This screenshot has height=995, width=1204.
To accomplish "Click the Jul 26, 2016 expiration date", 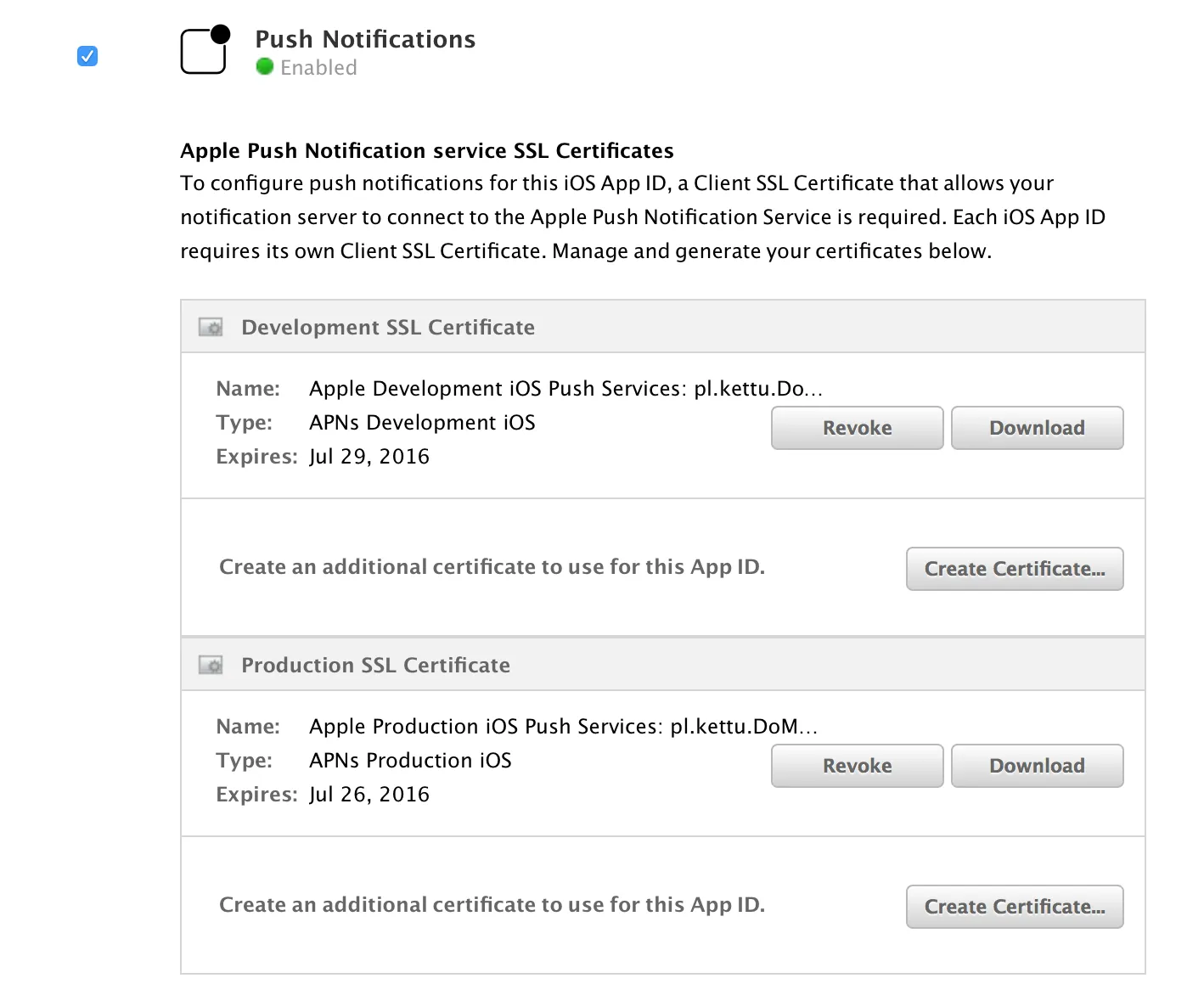I will tap(369, 795).
